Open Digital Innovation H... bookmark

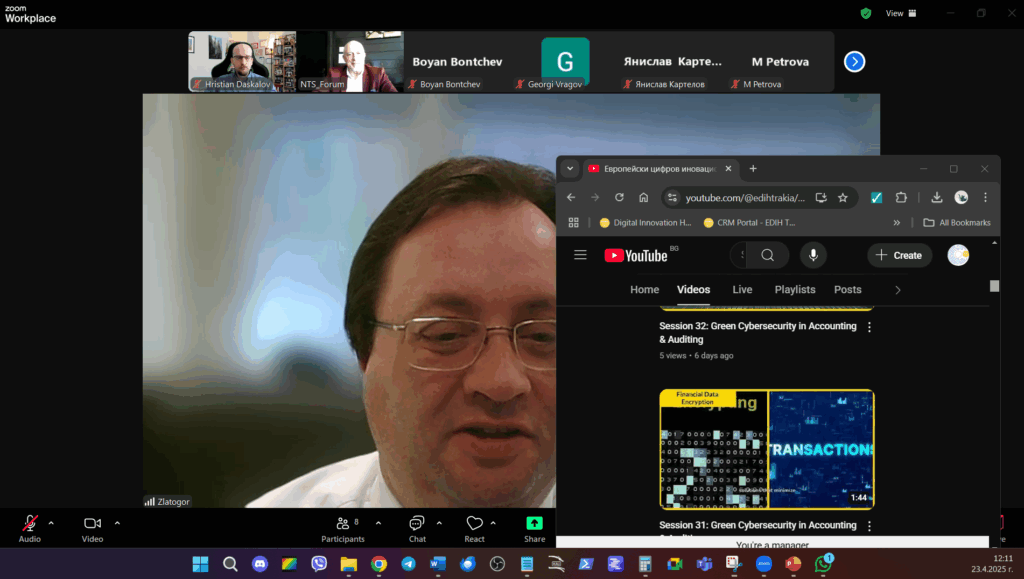(x=645, y=223)
